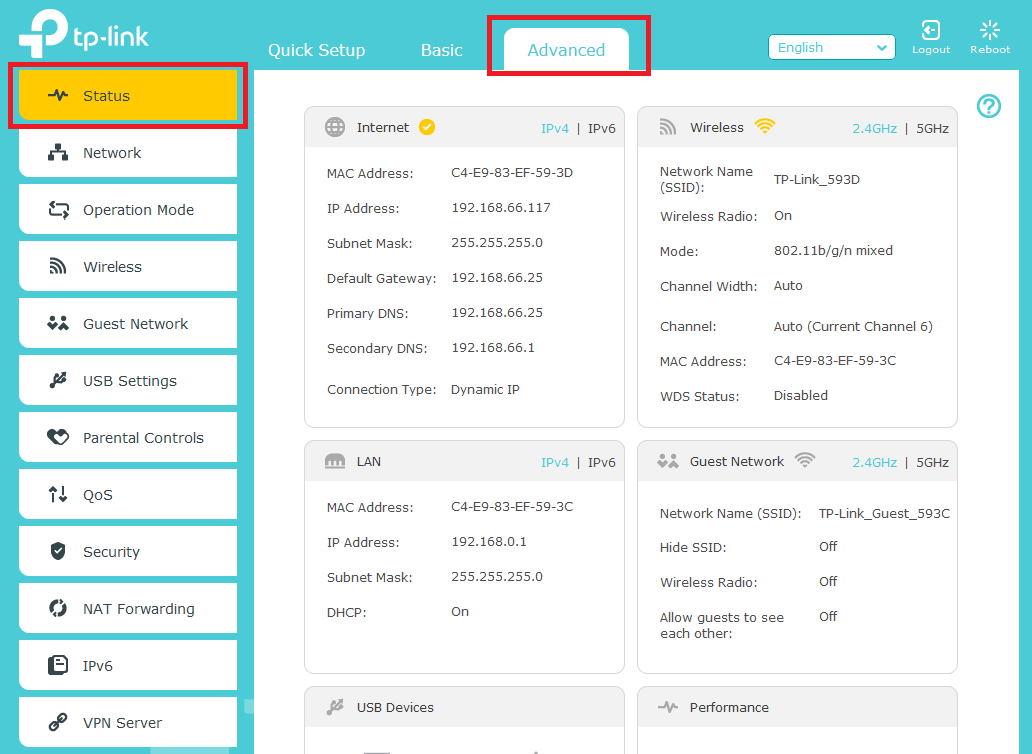Open the Quick Setup tab
This screenshot has height=754, width=1032.
pyautogui.click(x=316, y=50)
